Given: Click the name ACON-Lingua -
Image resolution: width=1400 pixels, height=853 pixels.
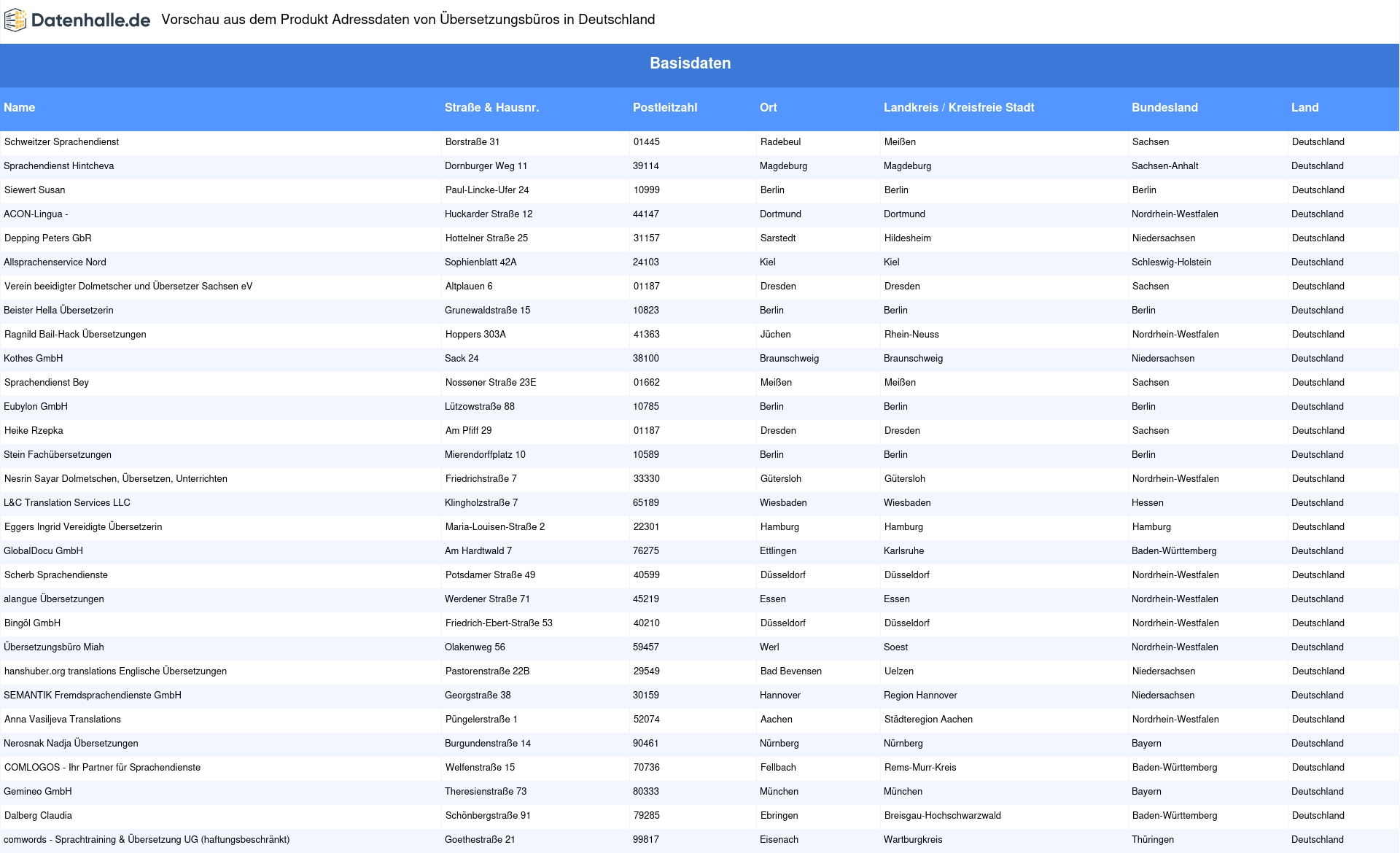Looking at the screenshot, I should [36, 214].
